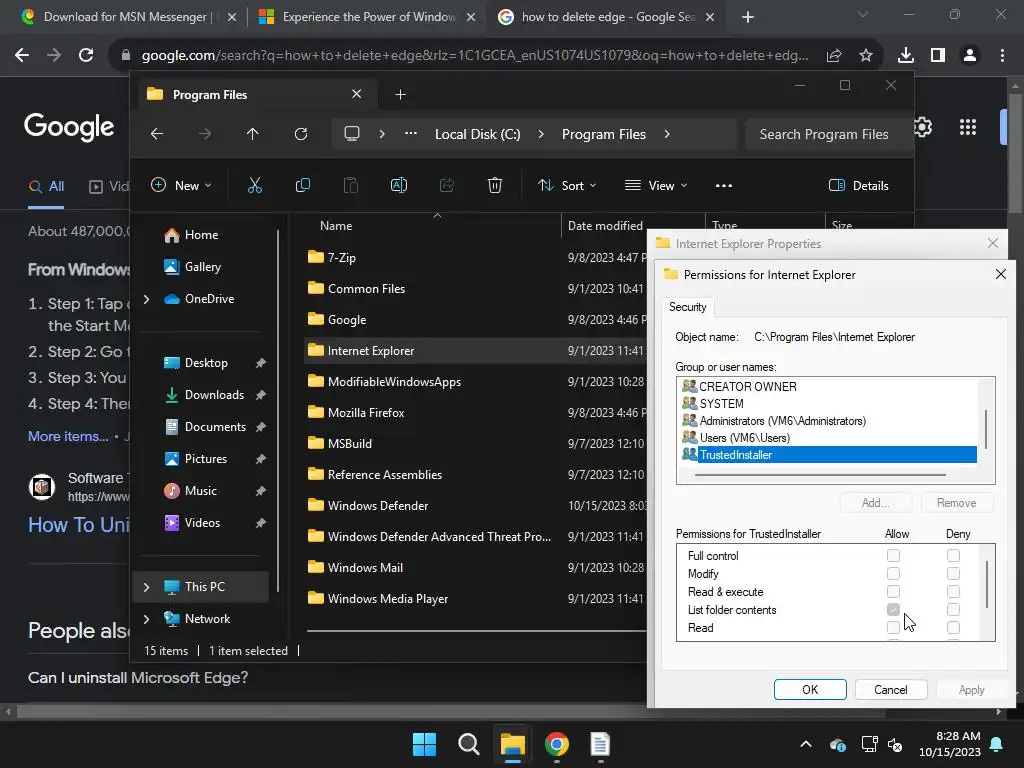1024x768 pixels.
Task: Check Deny for Full control
Action: [953, 556]
